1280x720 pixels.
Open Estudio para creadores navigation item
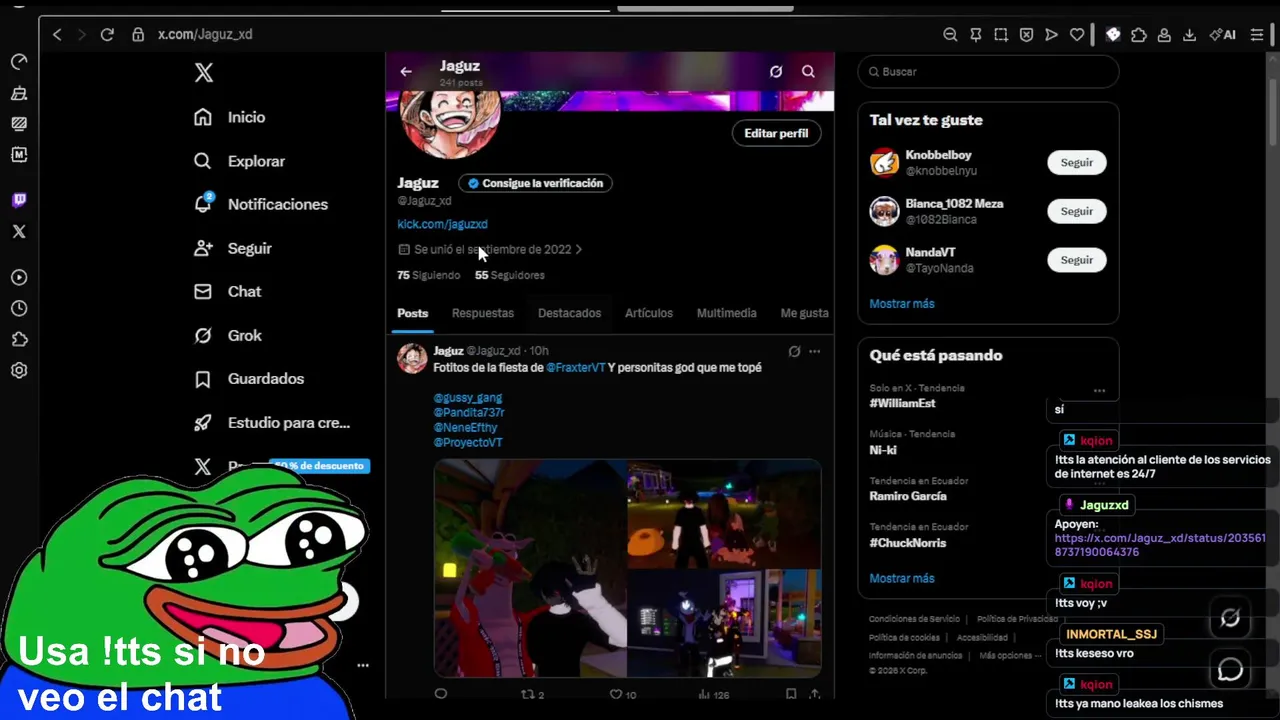point(272,422)
